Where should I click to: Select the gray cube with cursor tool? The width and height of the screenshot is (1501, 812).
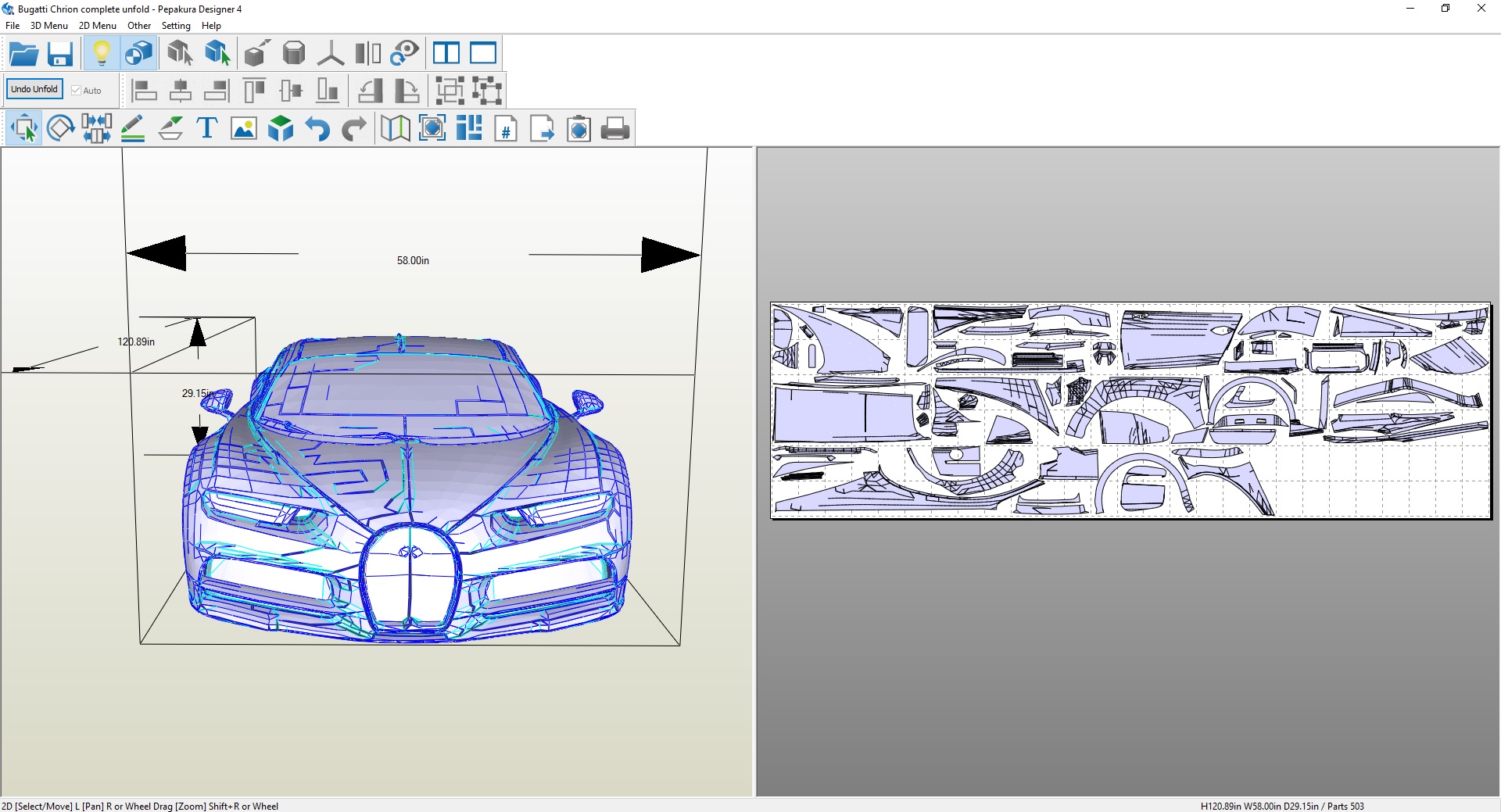tap(180, 53)
